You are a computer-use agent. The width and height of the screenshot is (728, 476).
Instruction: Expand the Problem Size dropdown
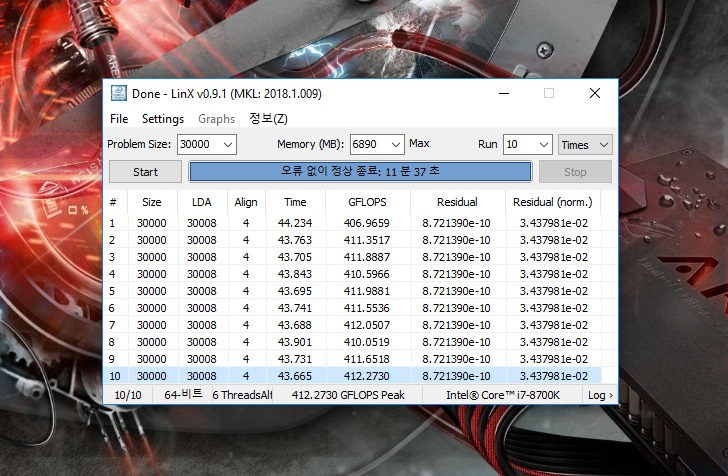228,144
